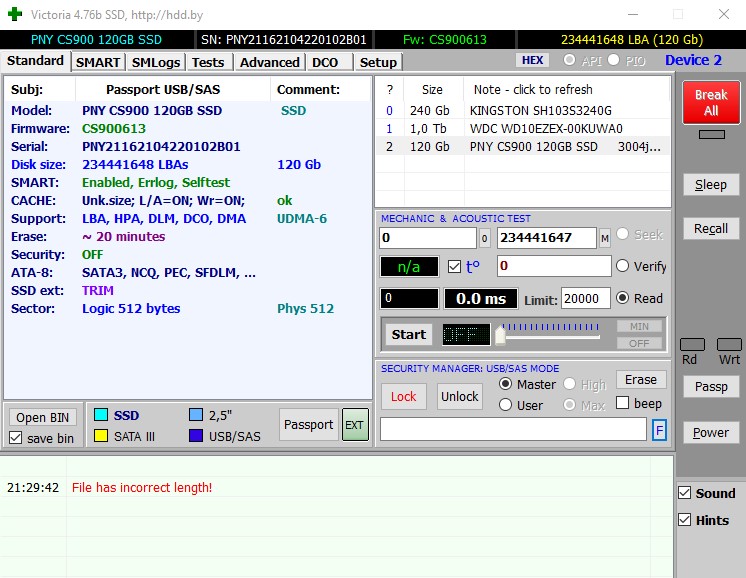Screen dimensions: 746x578
Task: Click the Limit field showing 20000
Action: click(x=586, y=298)
